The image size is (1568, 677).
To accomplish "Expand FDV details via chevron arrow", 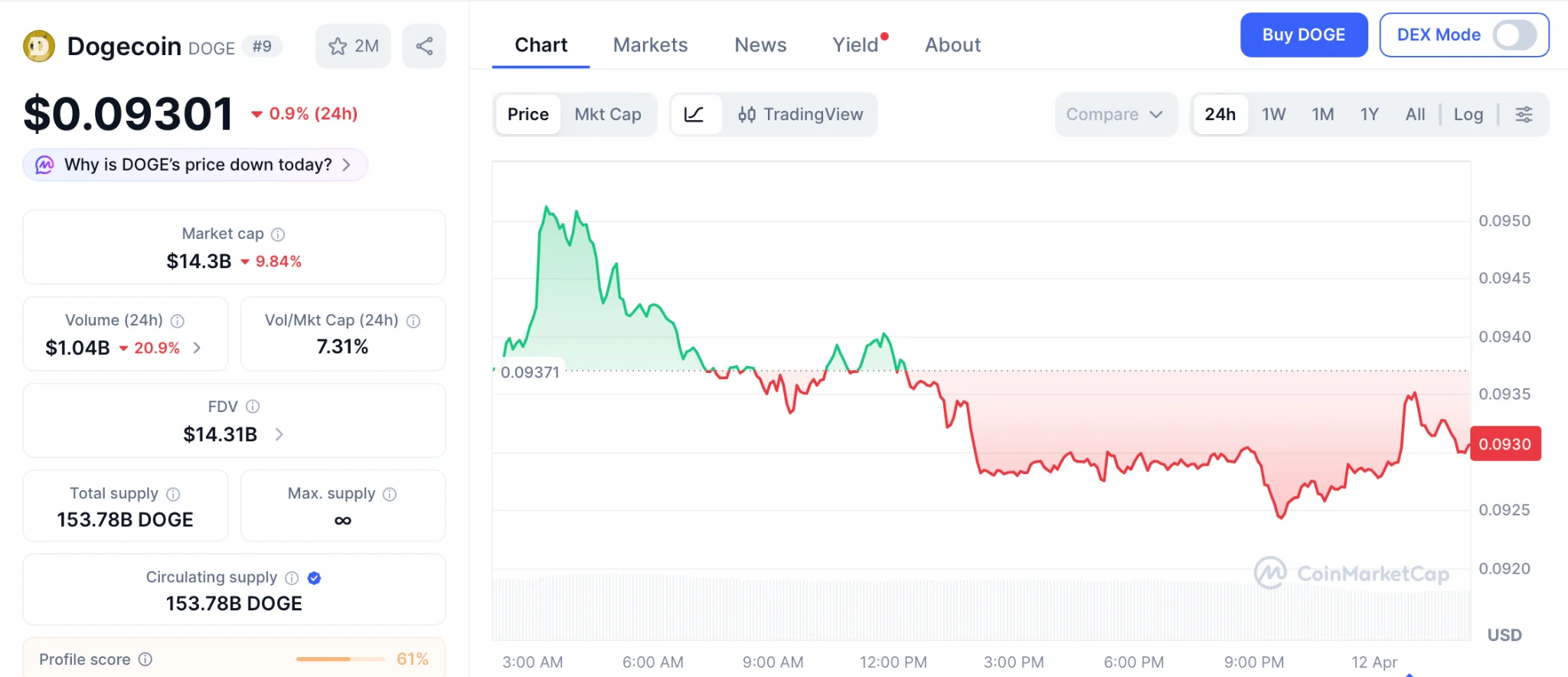I will tap(279, 433).
